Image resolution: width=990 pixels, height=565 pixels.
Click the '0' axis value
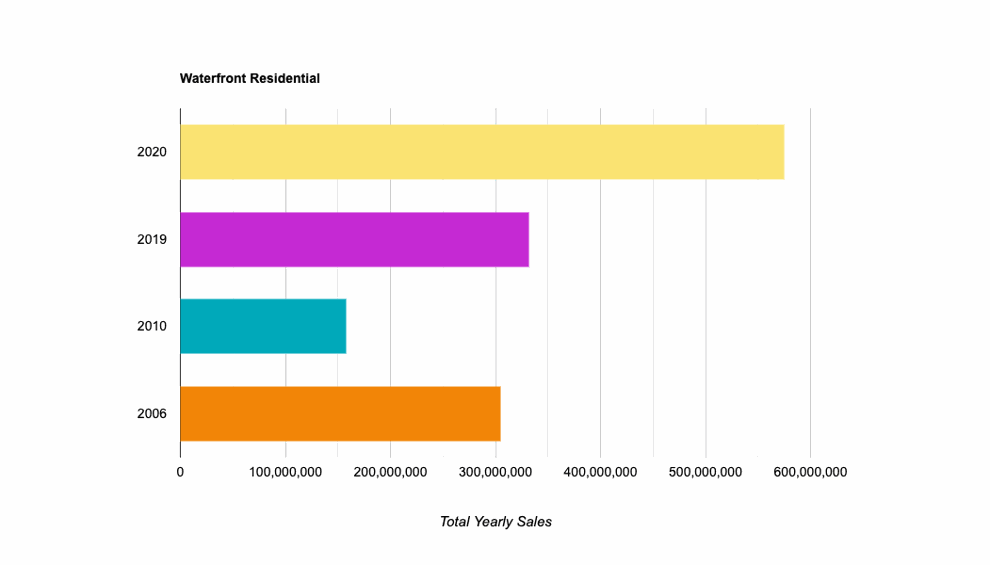[x=181, y=472]
